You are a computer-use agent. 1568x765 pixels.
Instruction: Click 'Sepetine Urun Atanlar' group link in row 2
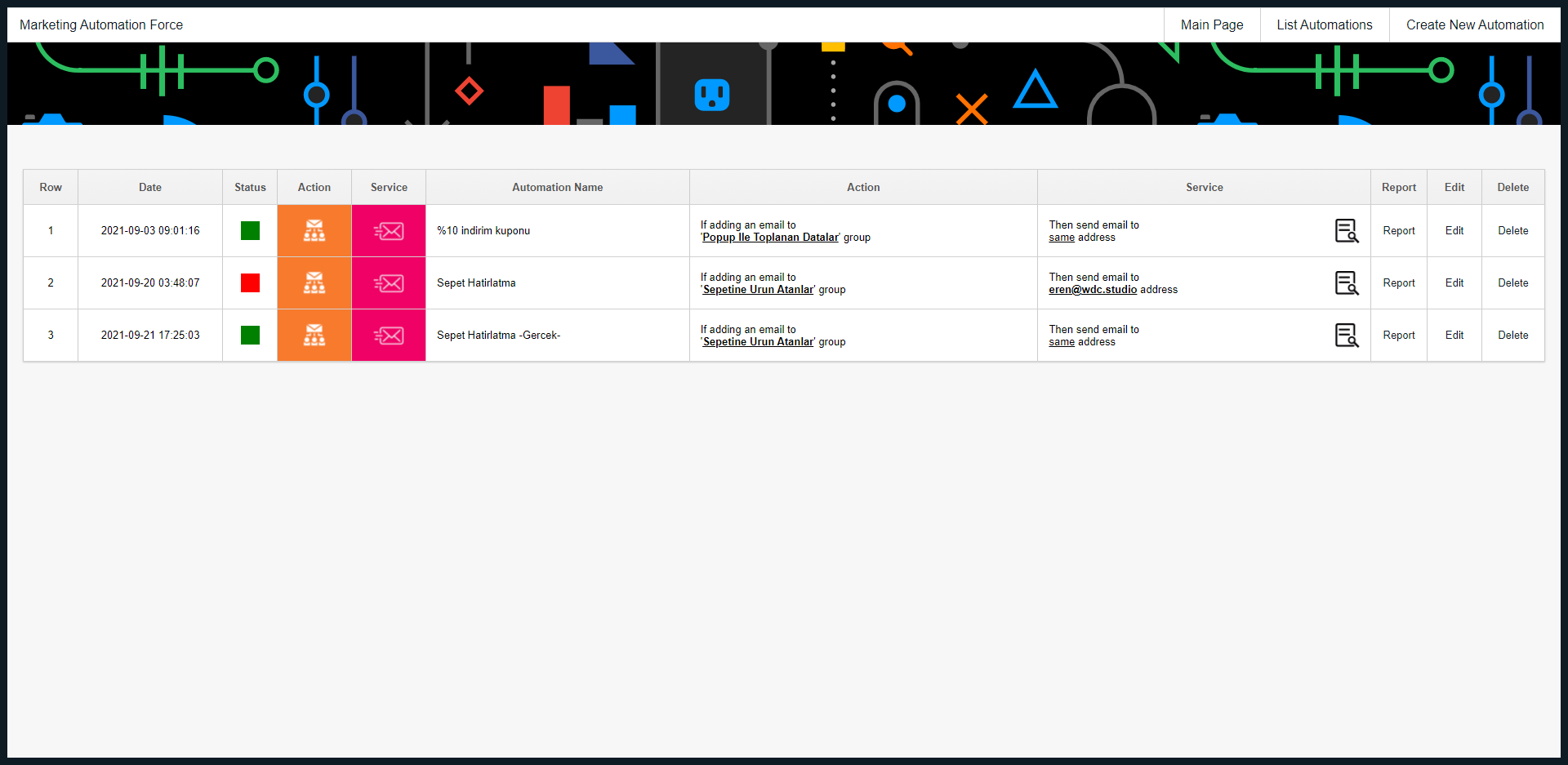click(758, 290)
